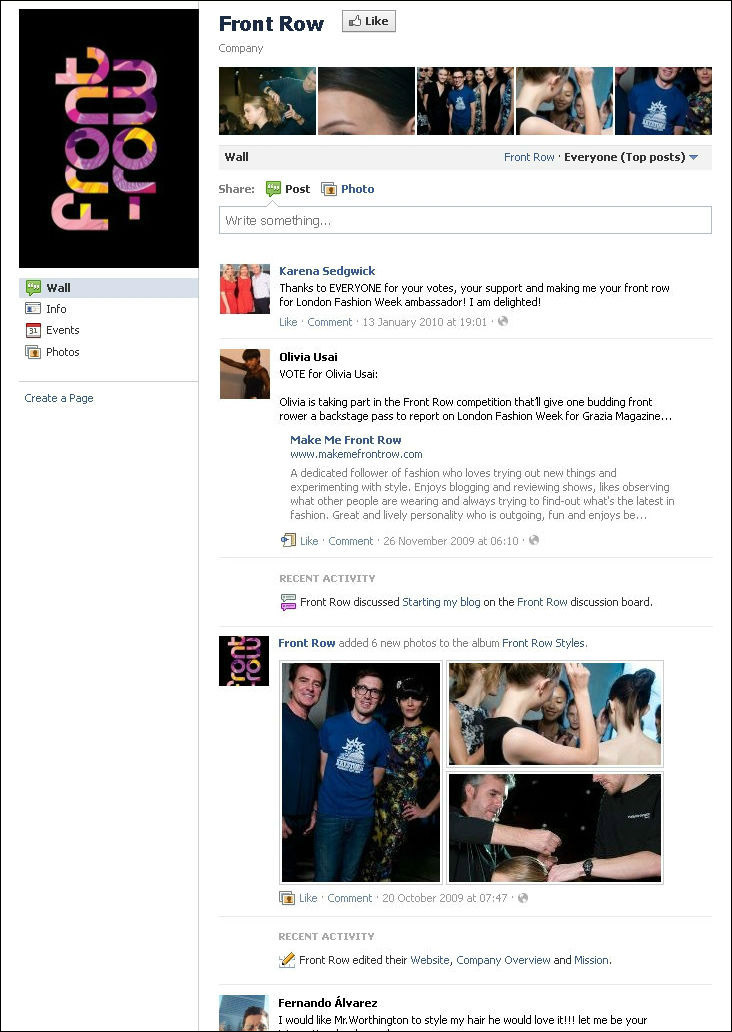
Task: Switch wall filter to Front Row
Action: 529,157
